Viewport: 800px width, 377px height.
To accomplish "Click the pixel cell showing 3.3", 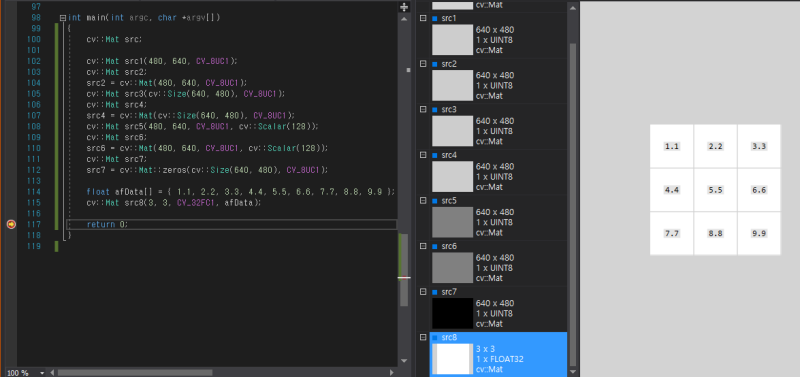I will [759, 146].
